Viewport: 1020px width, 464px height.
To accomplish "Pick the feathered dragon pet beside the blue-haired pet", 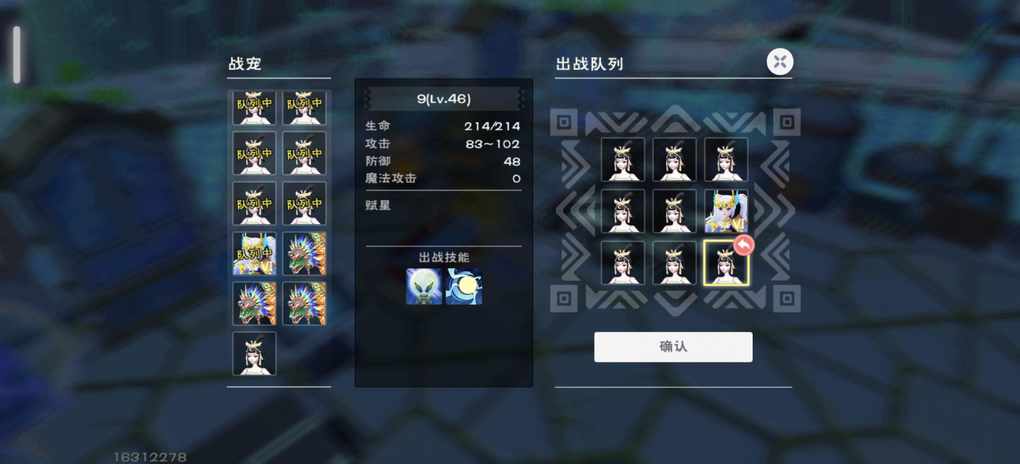I will point(304,253).
